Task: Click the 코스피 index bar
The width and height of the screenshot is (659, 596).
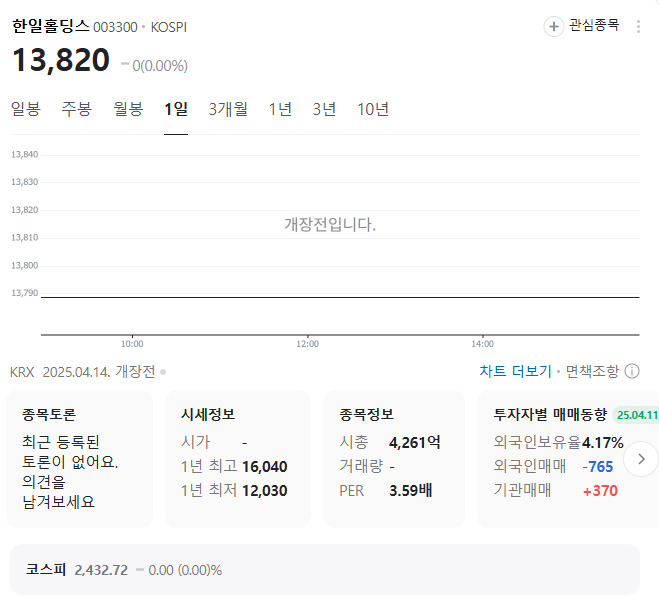Action: coord(325,570)
